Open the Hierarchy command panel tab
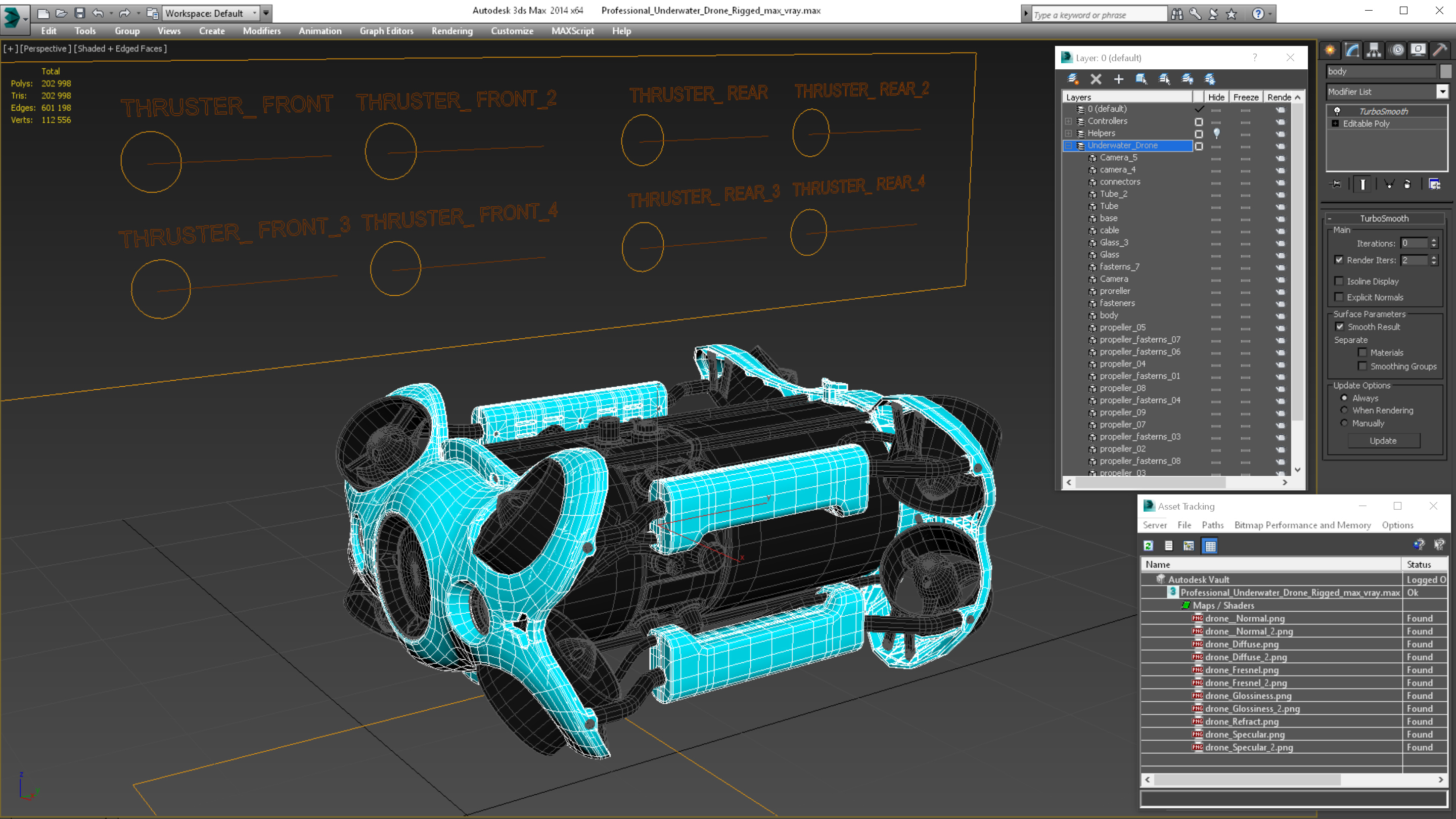Viewport: 1456px width, 819px height. pos(1374,50)
